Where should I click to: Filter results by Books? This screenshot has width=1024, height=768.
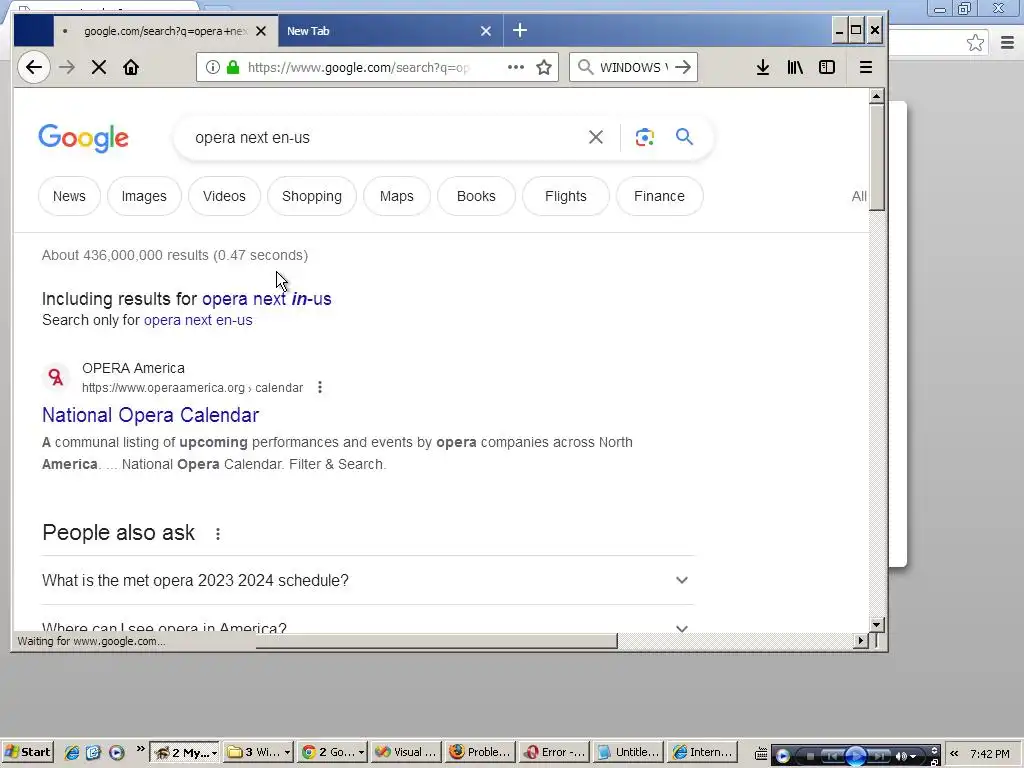476,196
